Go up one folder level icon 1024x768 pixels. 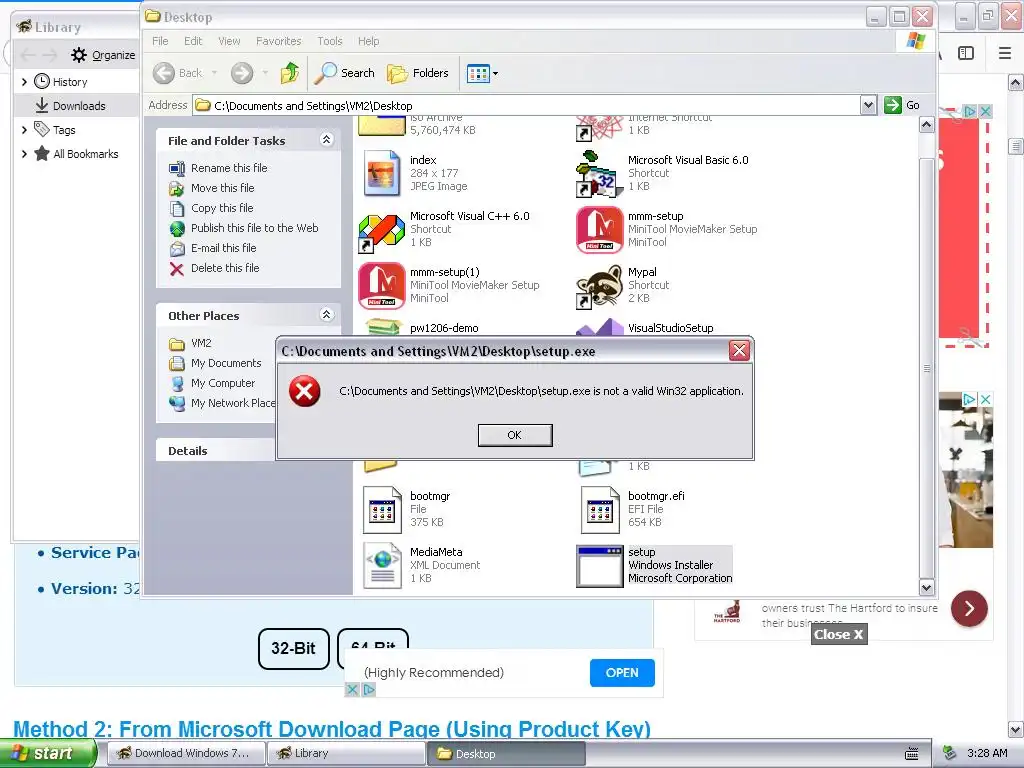click(290, 73)
